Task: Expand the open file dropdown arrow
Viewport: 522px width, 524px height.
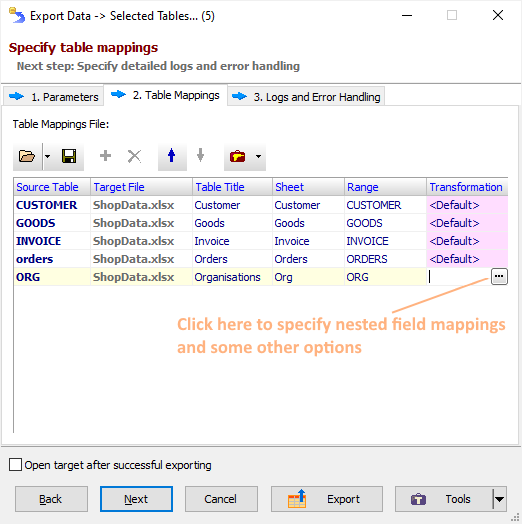Action: click(x=47, y=156)
